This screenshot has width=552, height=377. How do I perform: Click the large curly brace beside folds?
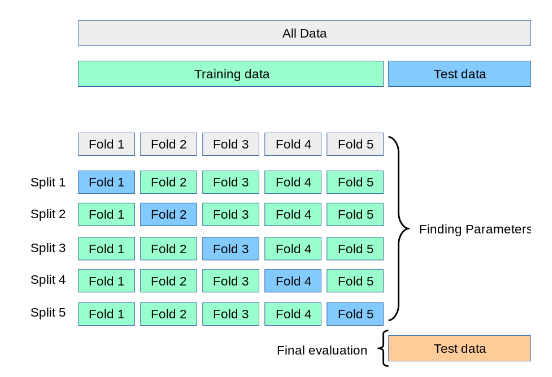(x=399, y=228)
